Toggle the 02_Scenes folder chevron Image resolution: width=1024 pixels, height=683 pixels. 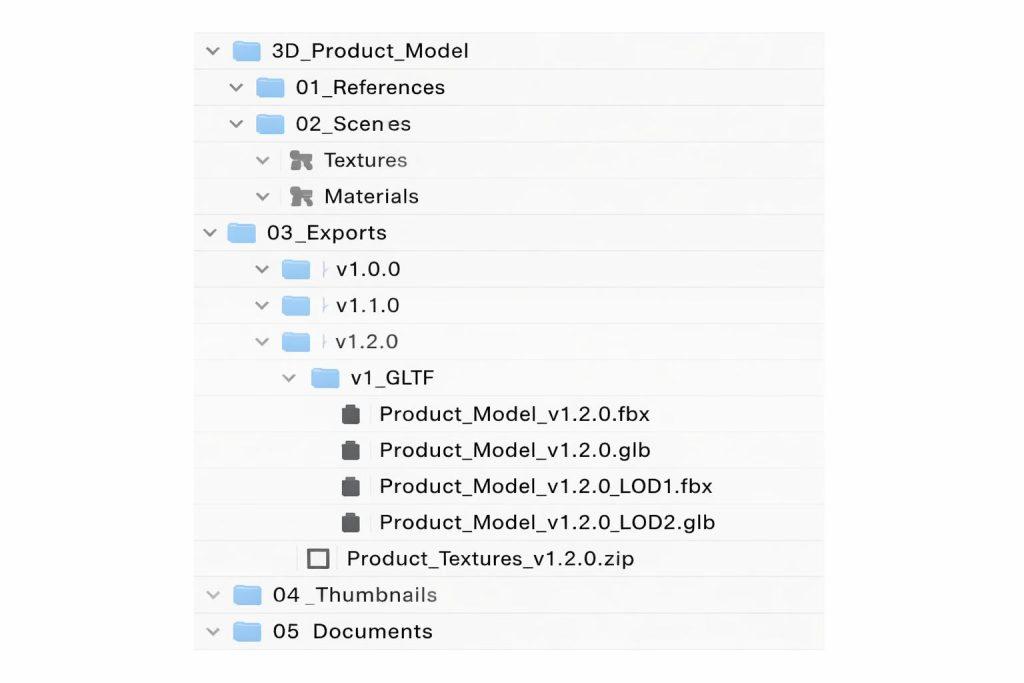tap(236, 124)
